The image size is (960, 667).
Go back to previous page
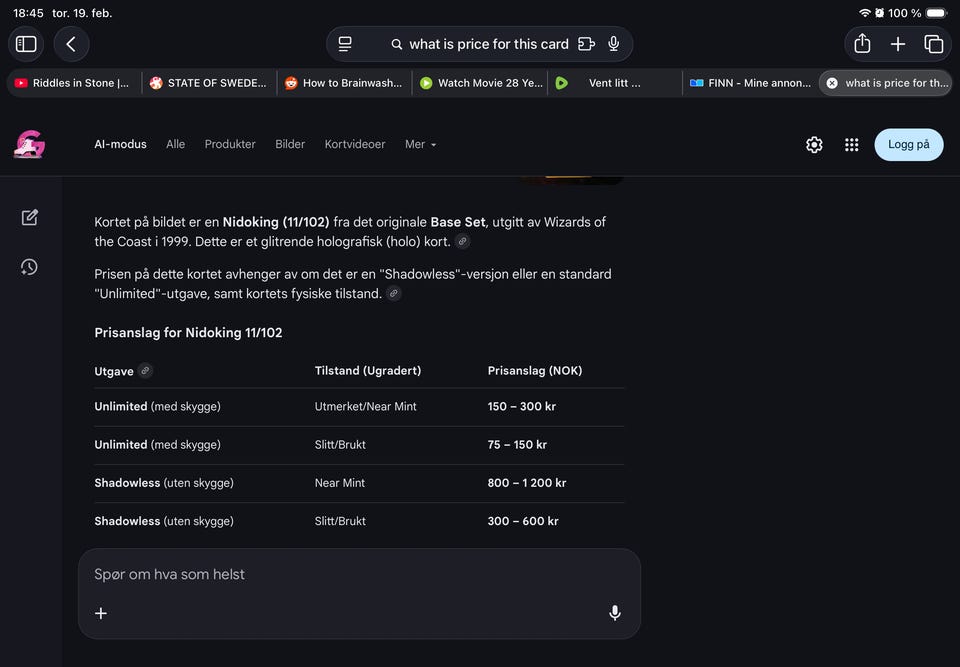71,44
